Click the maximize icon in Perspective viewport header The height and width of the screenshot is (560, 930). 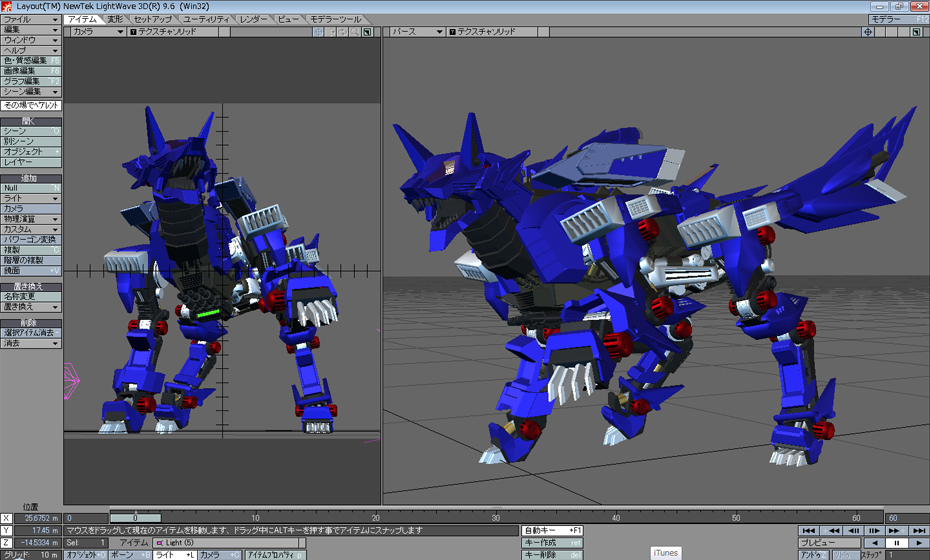pyautogui.click(x=916, y=31)
